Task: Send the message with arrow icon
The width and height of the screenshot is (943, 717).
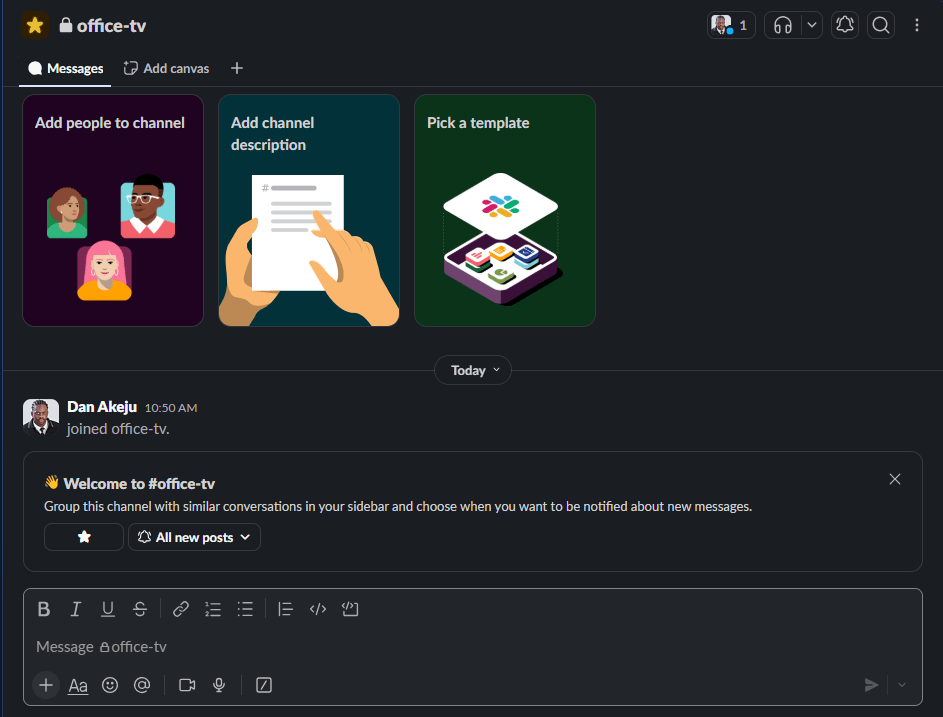Action: point(871,685)
